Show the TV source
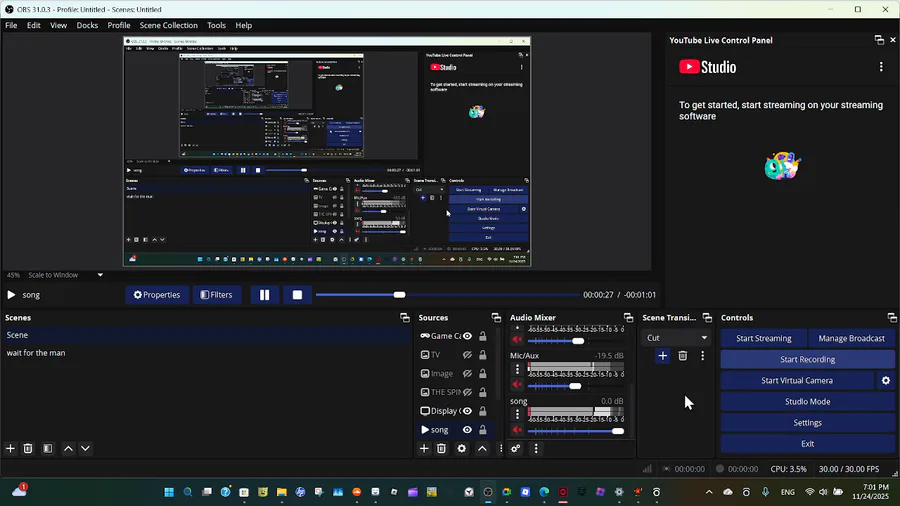 (467, 355)
